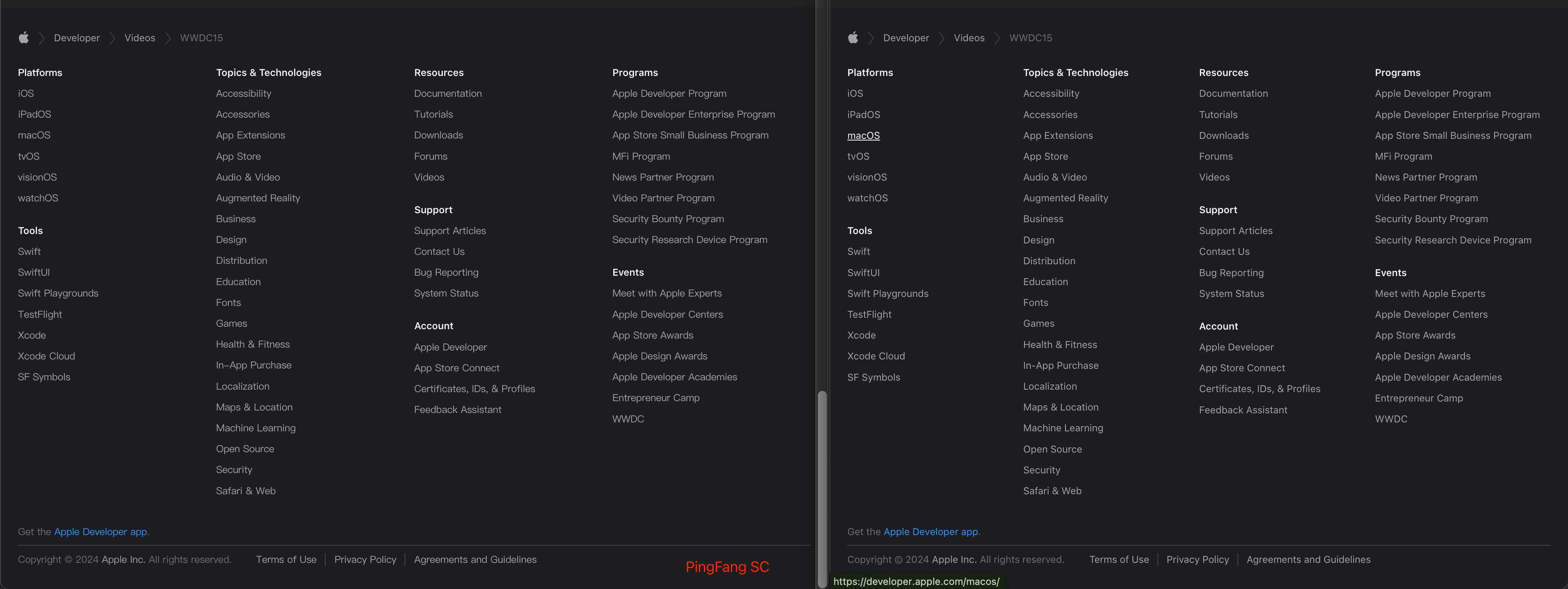Open Augmented Reality topic in left pane
The height and width of the screenshot is (589, 1568).
point(257,198)
